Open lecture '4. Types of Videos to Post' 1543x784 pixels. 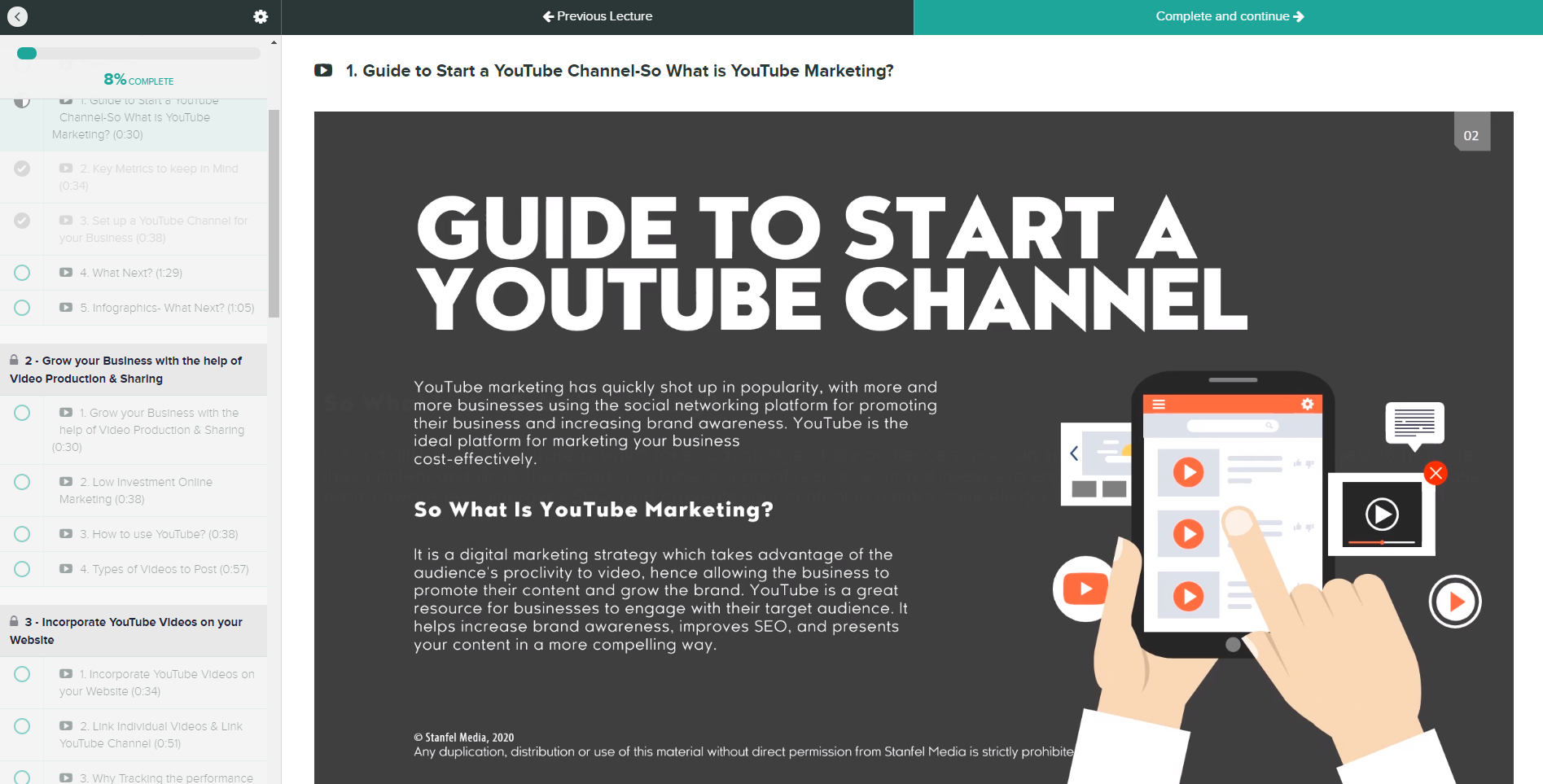click(164, 569)
